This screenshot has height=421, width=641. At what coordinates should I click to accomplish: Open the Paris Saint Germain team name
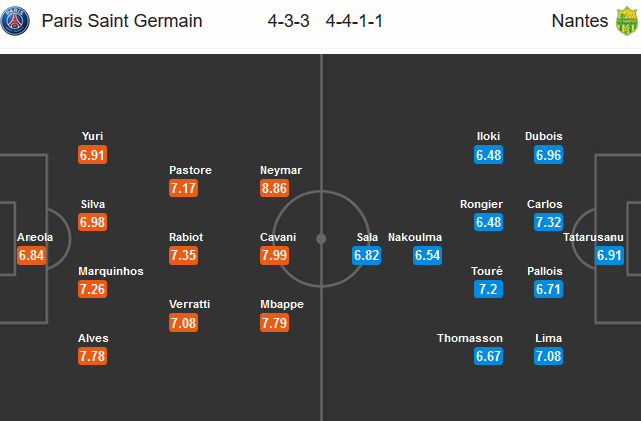click(122, 21)
